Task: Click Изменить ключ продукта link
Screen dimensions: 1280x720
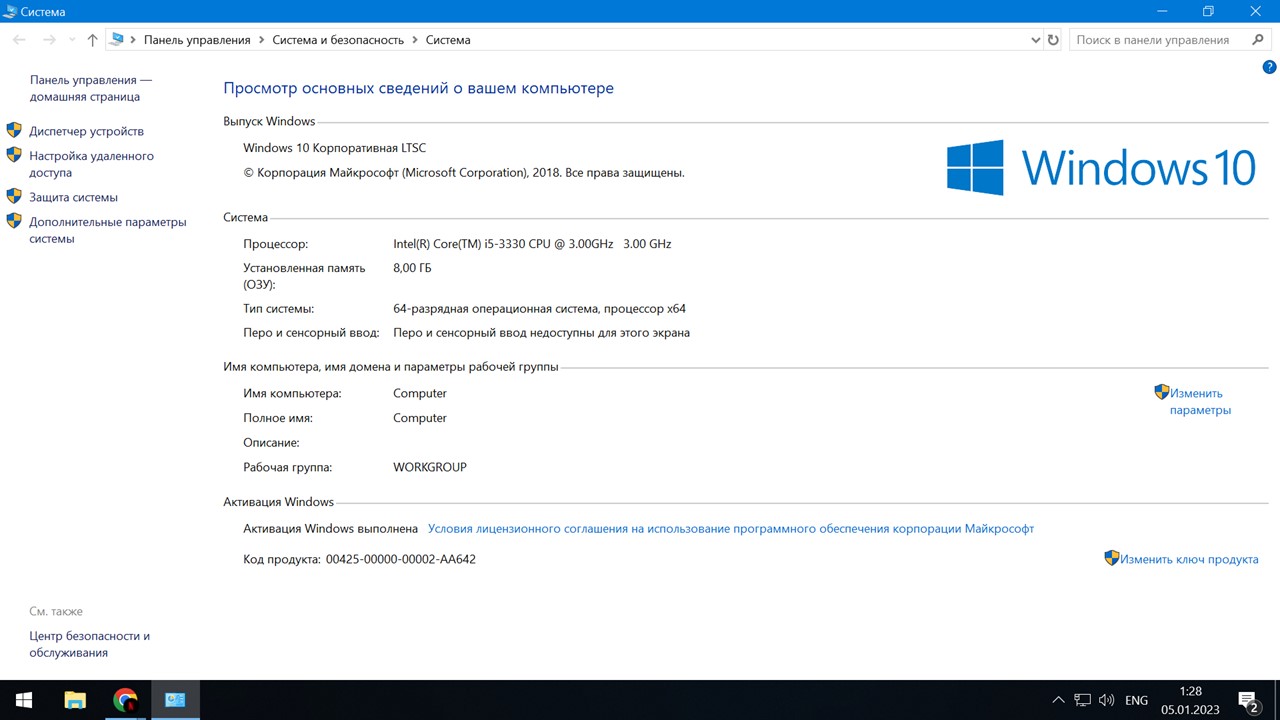Action: pos(1189,559)
